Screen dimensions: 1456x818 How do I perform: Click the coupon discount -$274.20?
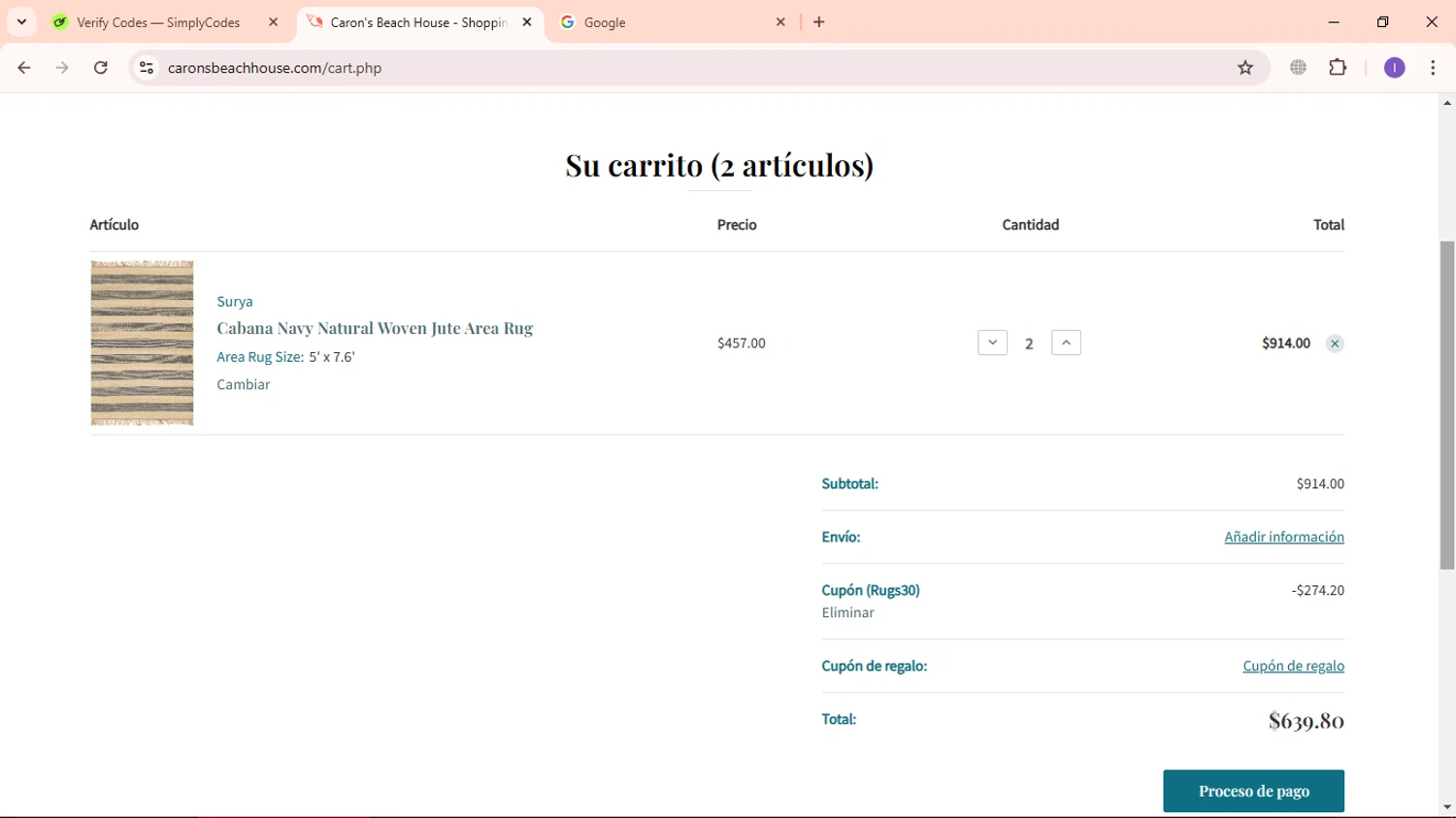1318,590
